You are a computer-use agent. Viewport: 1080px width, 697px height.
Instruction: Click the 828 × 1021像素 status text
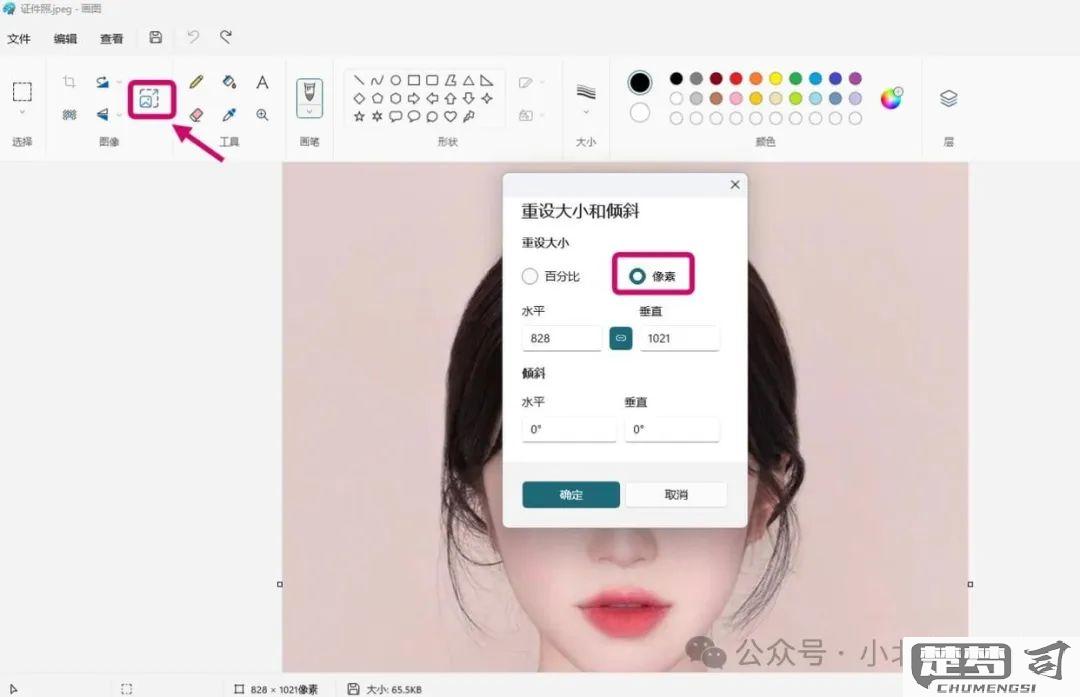pos(284,689)
